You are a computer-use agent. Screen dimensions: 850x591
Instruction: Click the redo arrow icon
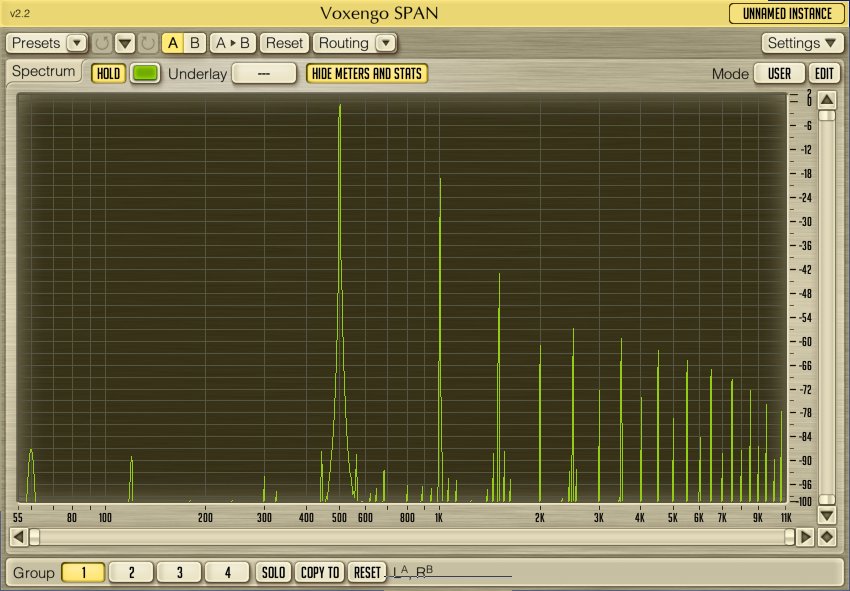147,43
